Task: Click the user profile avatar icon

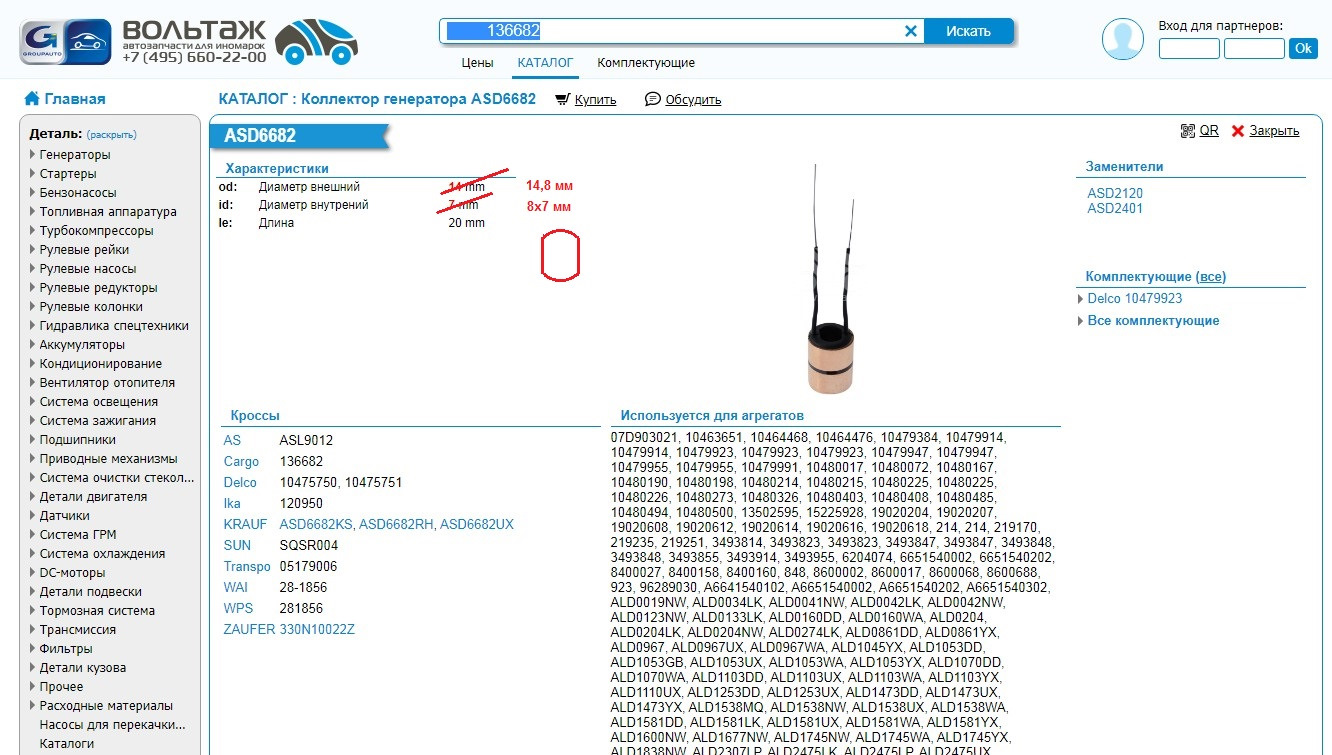Action: [x=1122, y=39]
